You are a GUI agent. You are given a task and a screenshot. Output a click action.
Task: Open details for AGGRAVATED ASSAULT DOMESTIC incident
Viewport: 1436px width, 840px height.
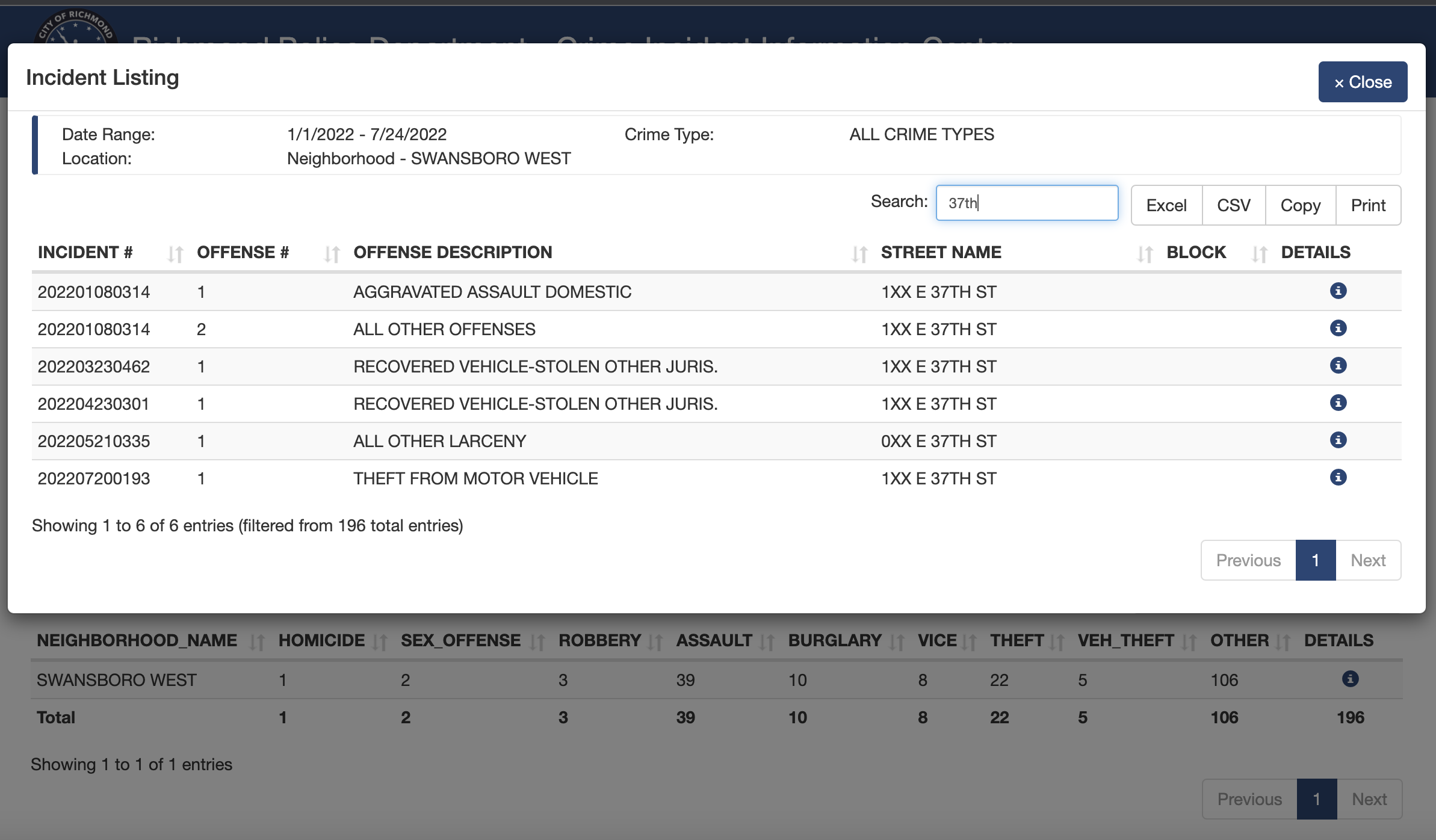[1338, 291]
